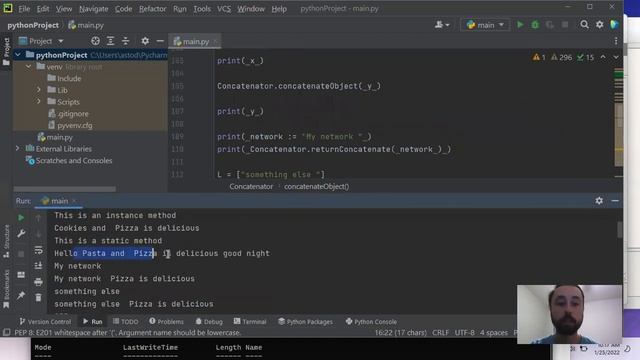Collapse the pythonProject root folder
Image resolution: width=640 pixels, height=360 pixels.
[18, 55]
